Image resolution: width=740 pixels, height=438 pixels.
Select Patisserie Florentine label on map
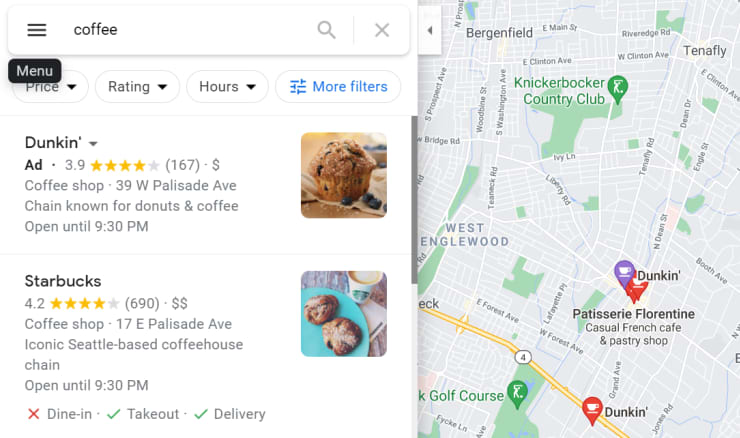click(x=633, y=314)
